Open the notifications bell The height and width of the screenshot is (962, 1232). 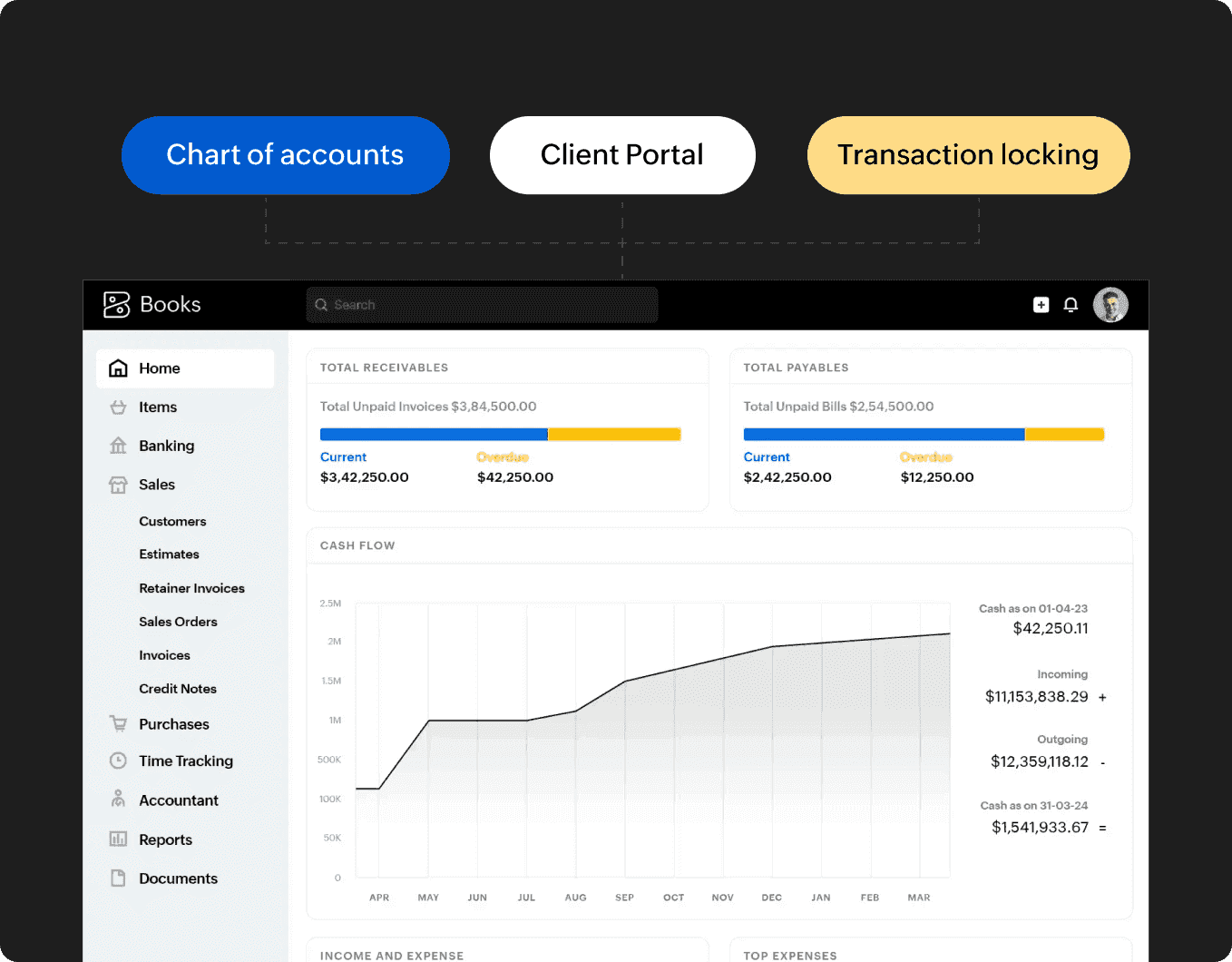point(1071,305)
